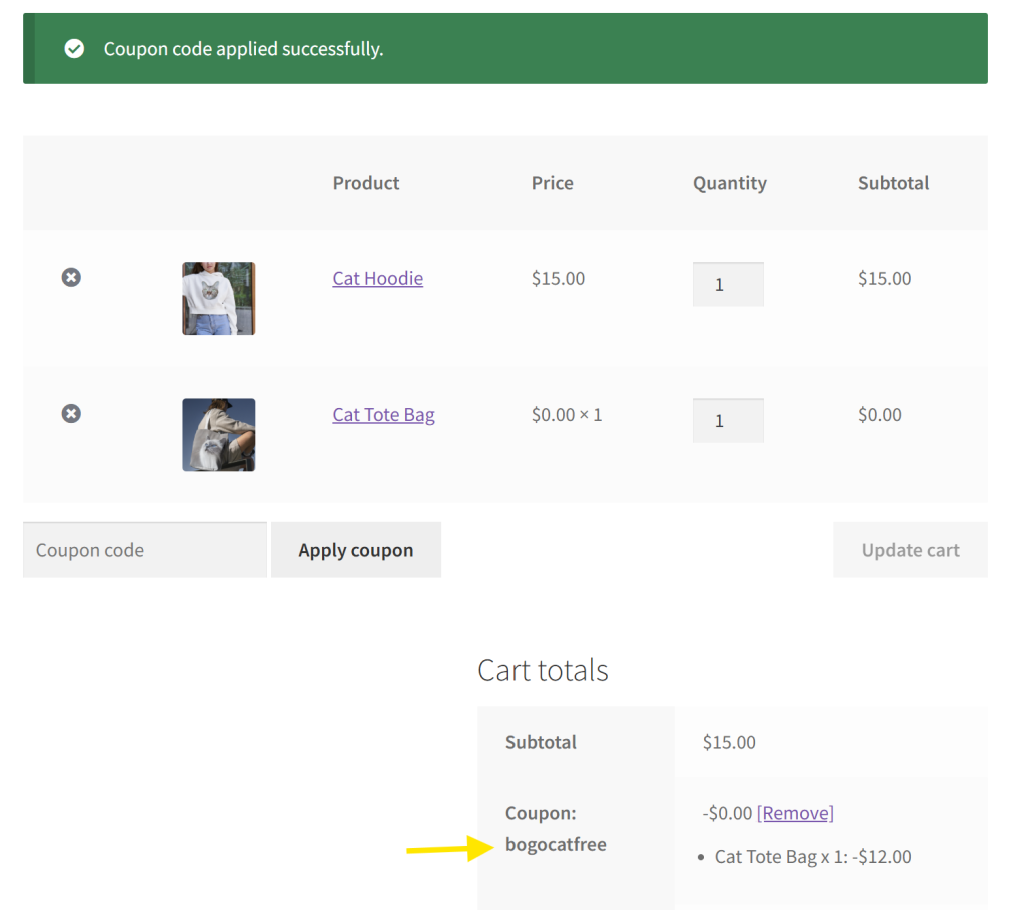Click the Product column header
Image resolution: width=1024 pixels, height=910 pixels.
366,183
